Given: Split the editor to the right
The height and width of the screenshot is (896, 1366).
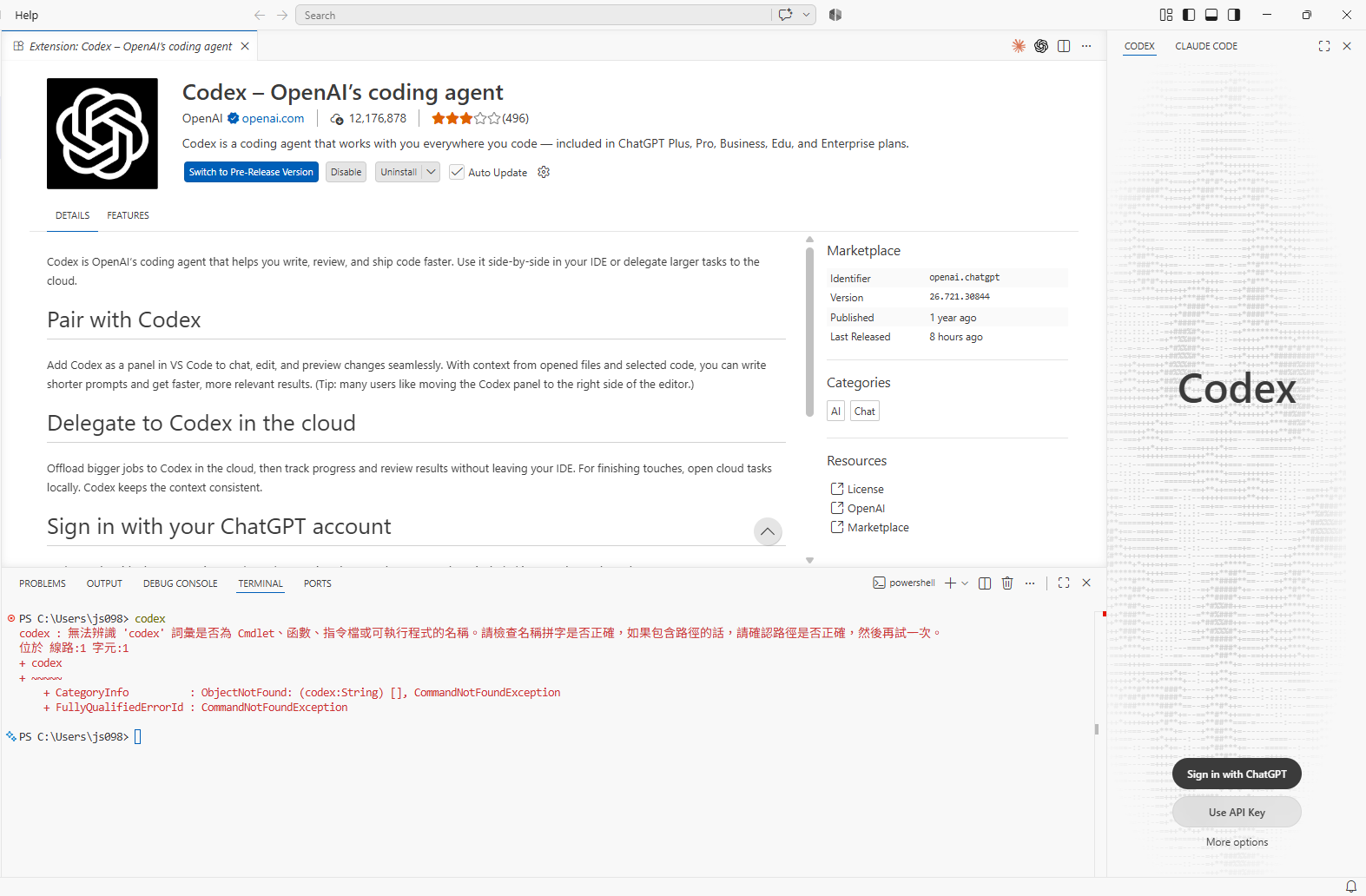Looking at the screenshot, I should tap(1064, 46).
